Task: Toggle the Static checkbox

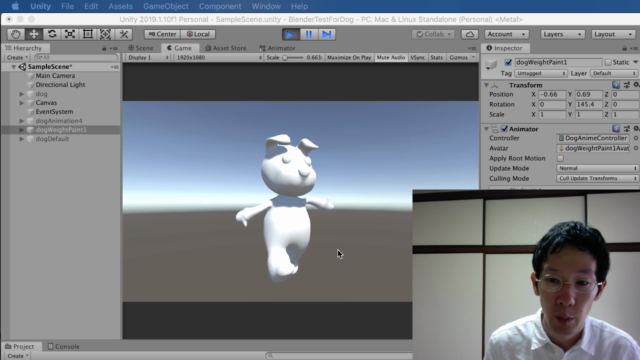Action: coord(608,62)
